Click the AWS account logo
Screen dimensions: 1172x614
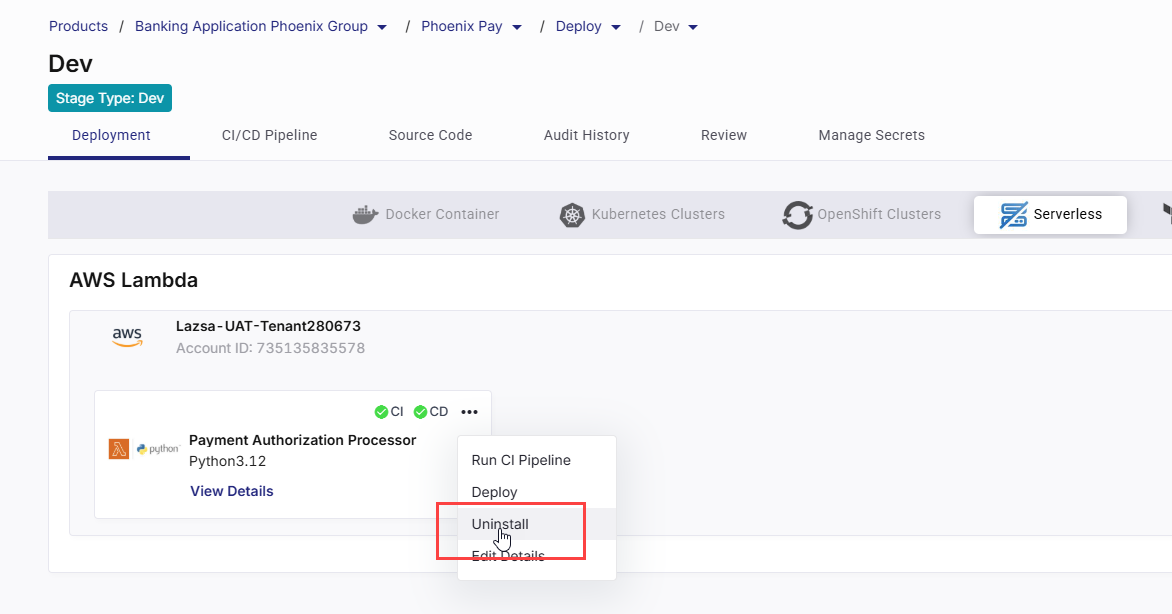pos(127,335)
